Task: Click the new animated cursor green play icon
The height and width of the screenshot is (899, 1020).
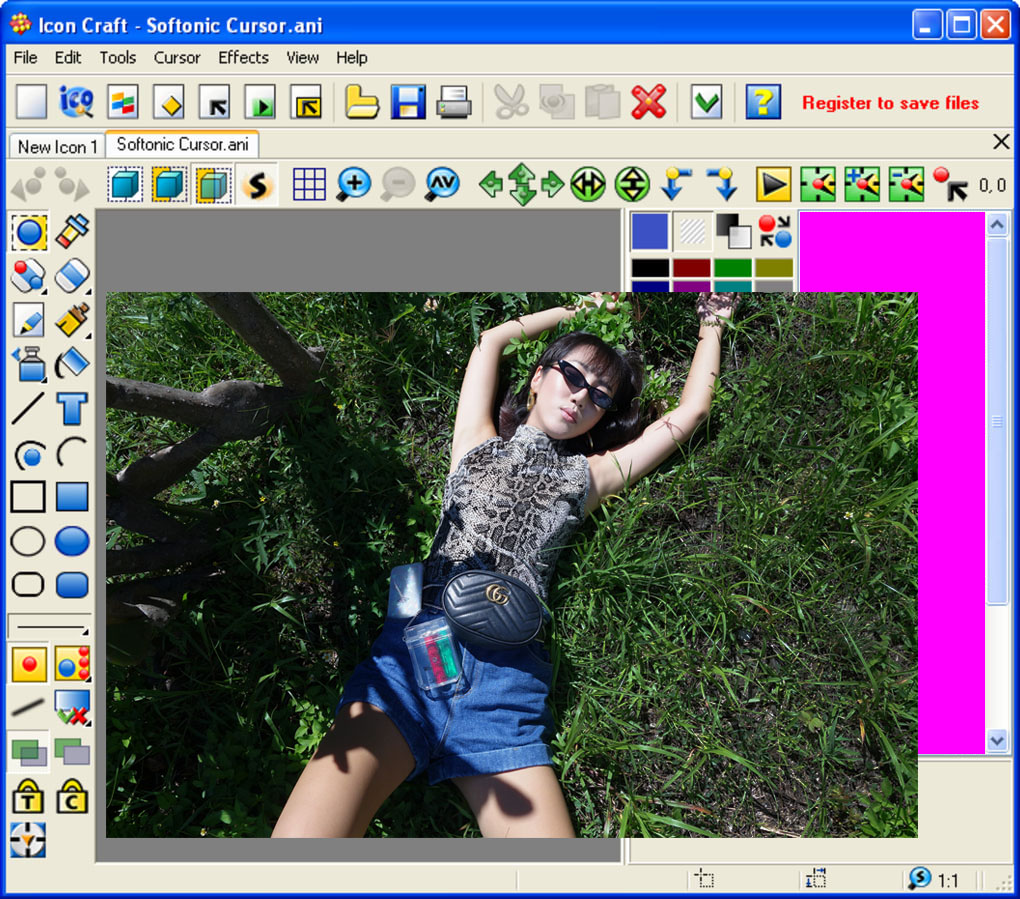Action: coord(260,102)
